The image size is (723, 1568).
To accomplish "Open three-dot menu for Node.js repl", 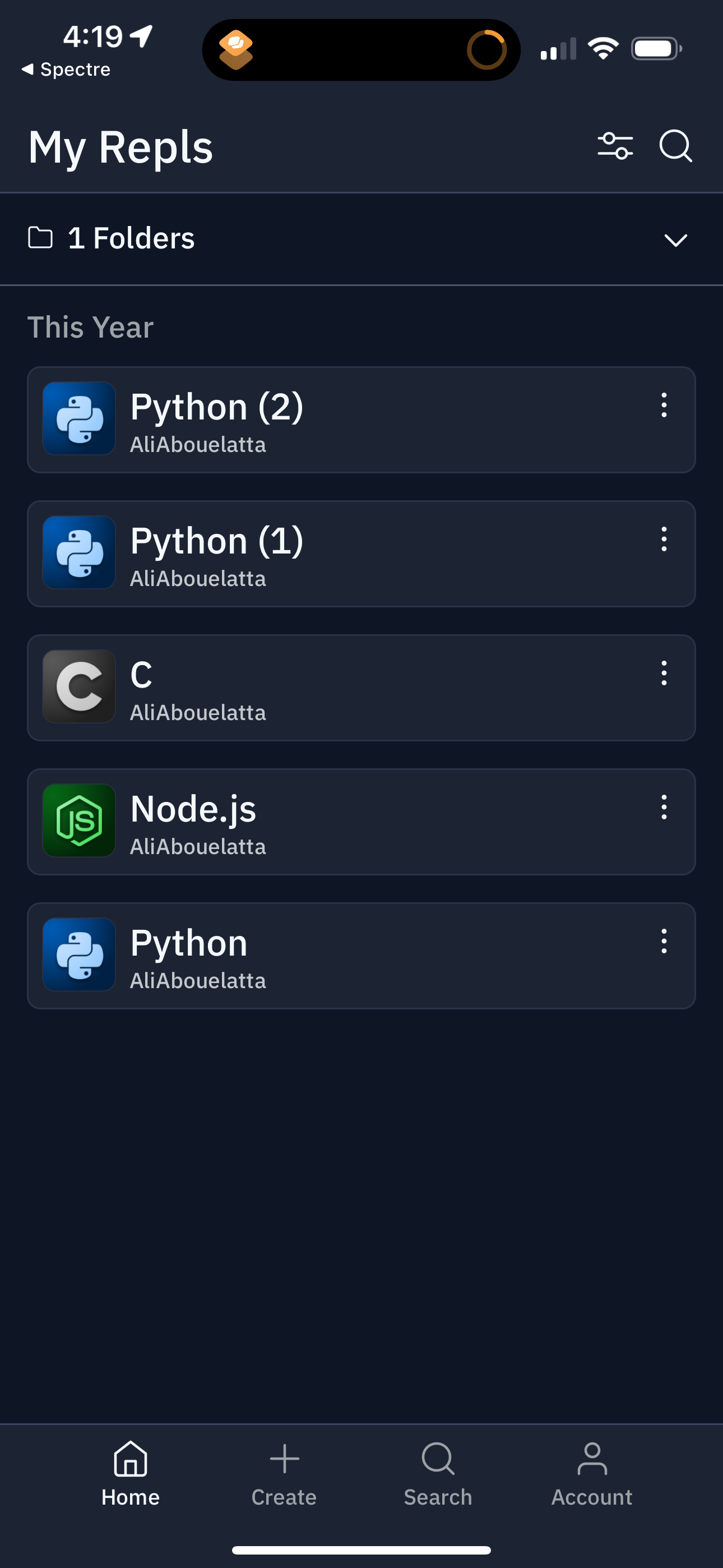I will pos(664,807).
